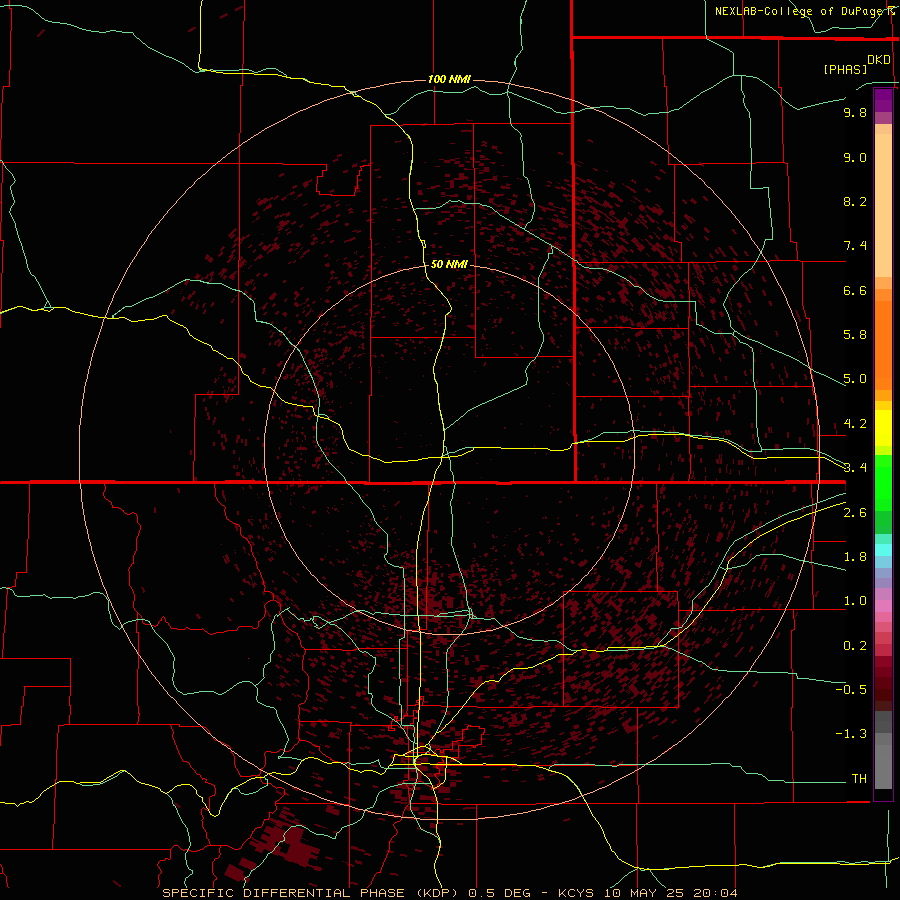Click the 6.6 scale value
Viewport: 900px width, 900px height.
coord(855,291)
